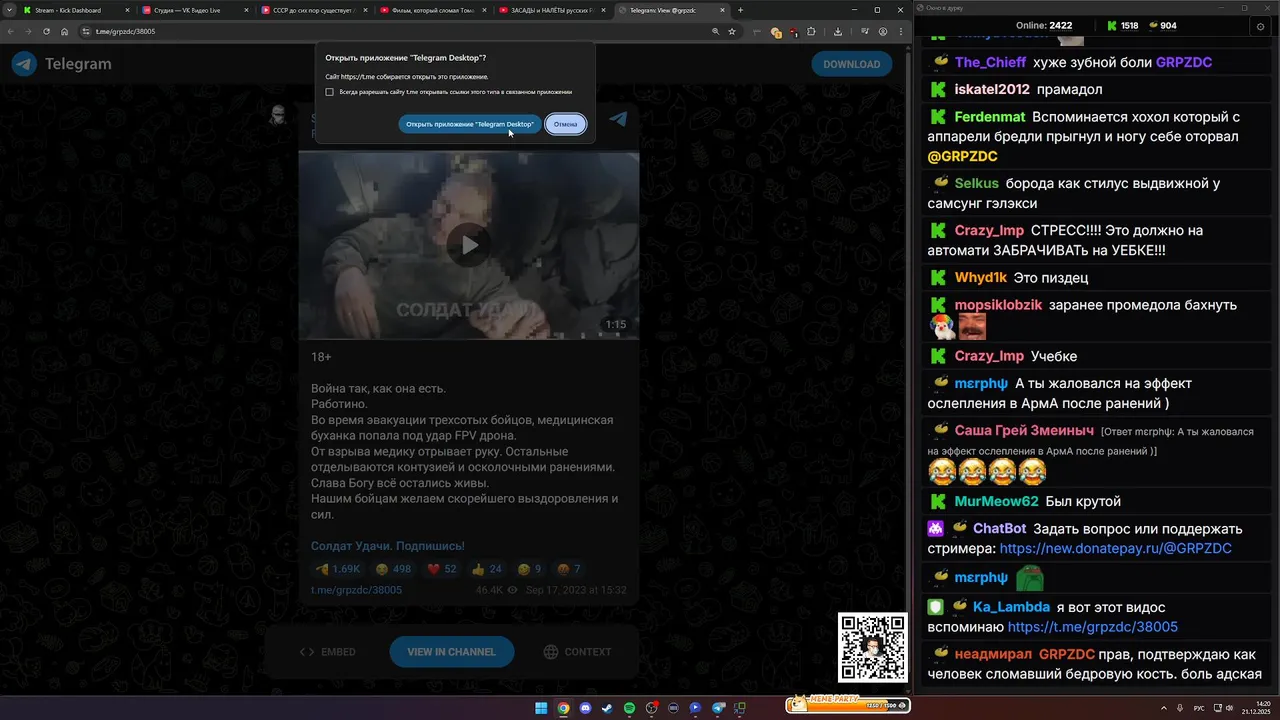Switch the РУС keyboard language indicator
Viewport: 1280px width, 720px height.
click(x=1199, y=708)
